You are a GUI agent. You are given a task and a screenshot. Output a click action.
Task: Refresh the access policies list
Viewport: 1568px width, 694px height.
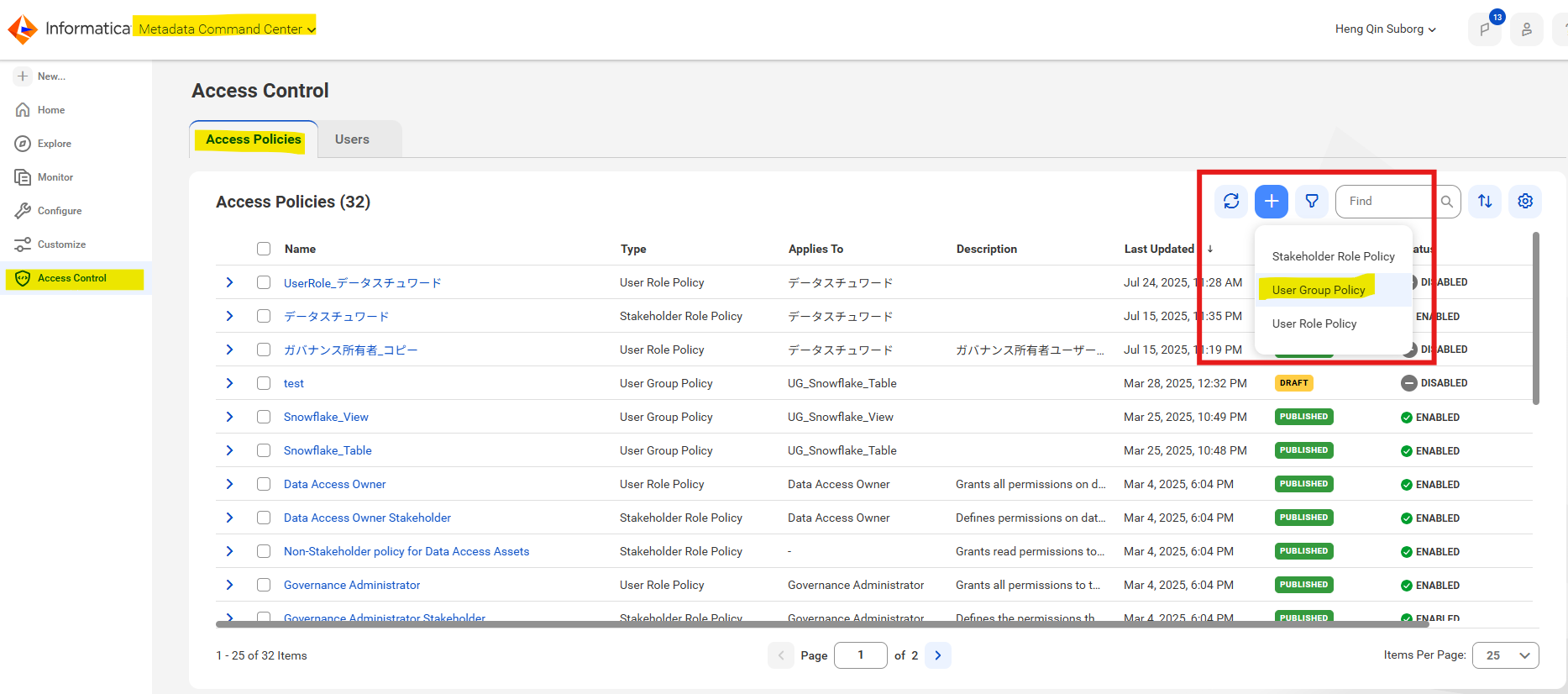(x=1231, y=201)
